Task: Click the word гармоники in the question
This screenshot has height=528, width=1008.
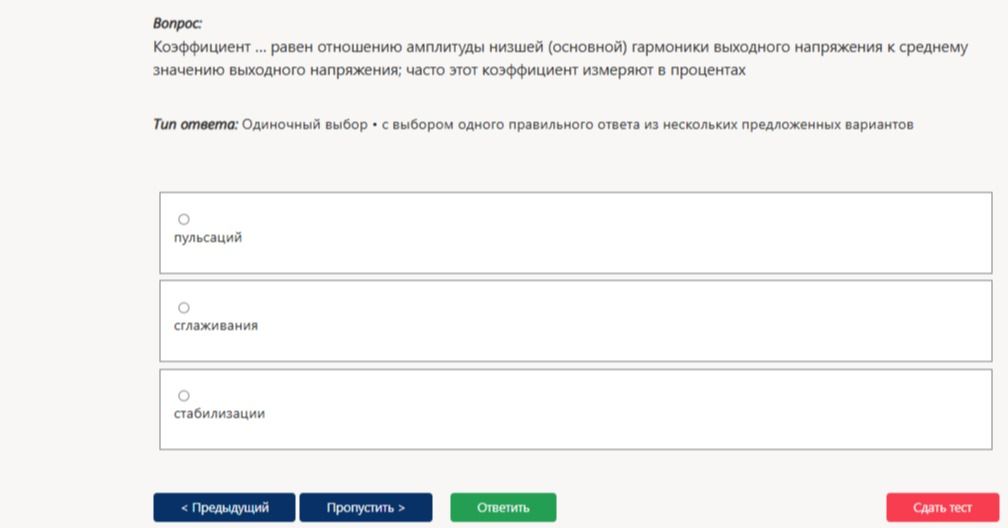Action: (x=670, y=47)
